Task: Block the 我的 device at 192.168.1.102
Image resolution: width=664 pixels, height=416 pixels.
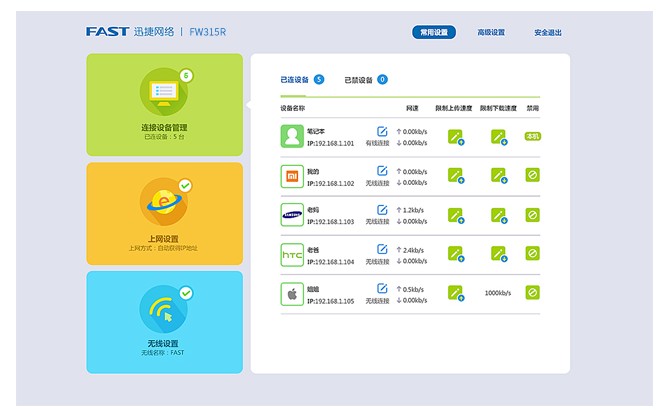Action: click(x=533, y=176)
